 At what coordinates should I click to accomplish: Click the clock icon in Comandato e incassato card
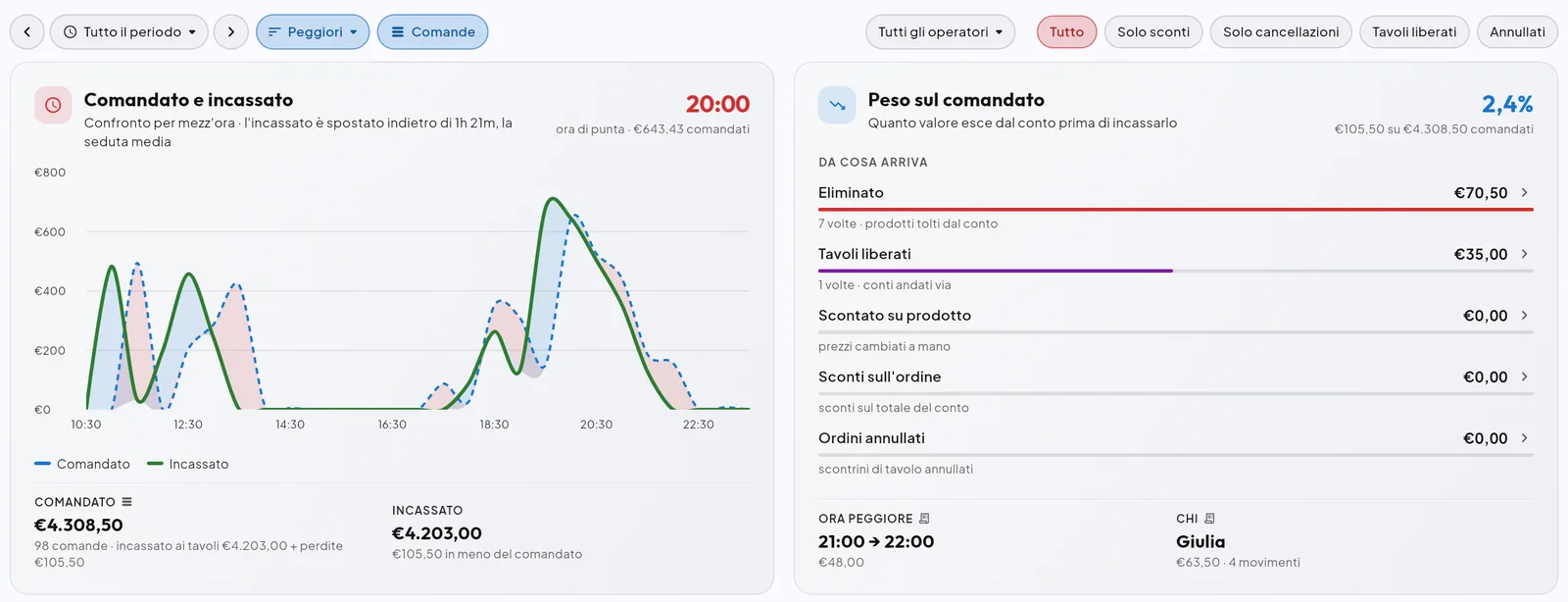click(53, 105)
